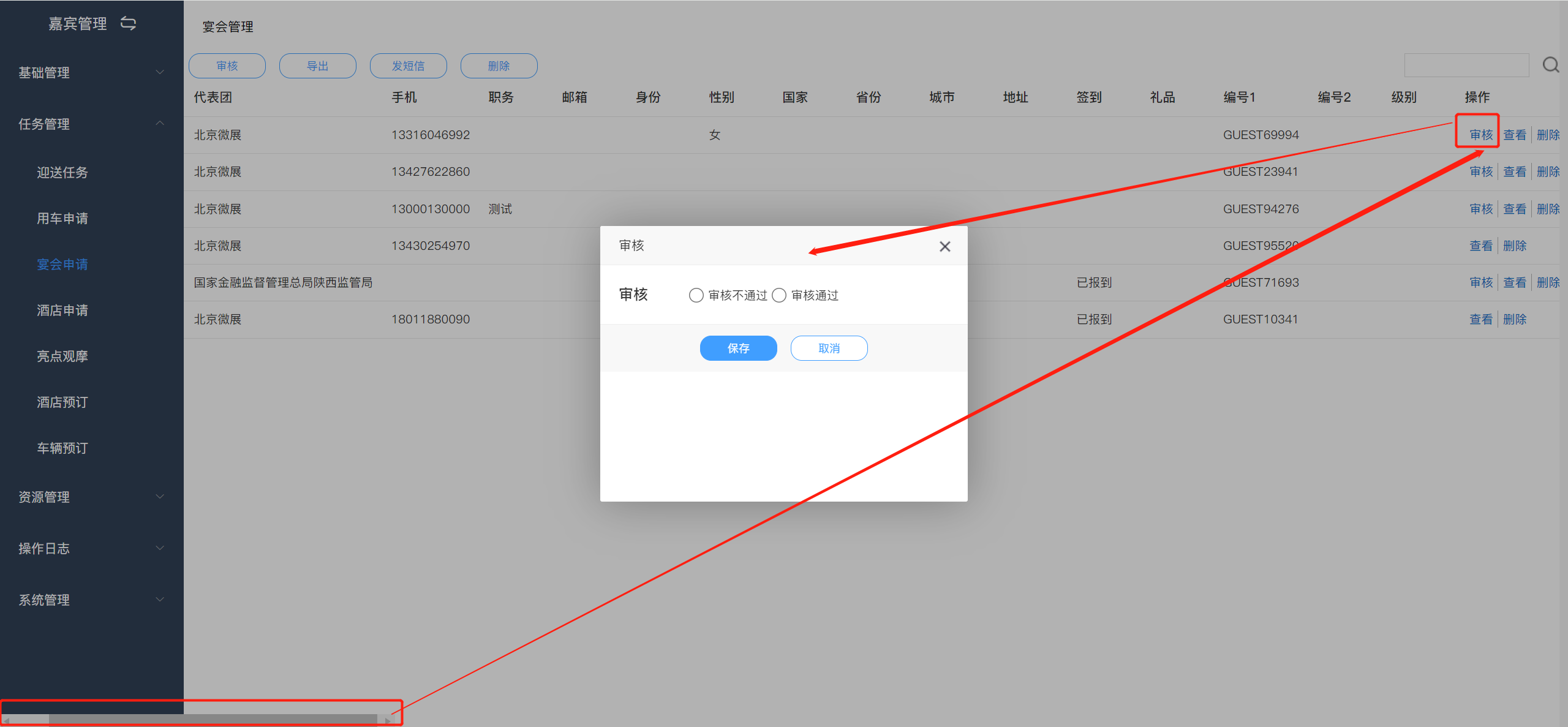Click the top 审核 toolbar button
1568x727 pixels.
point(227,66)
